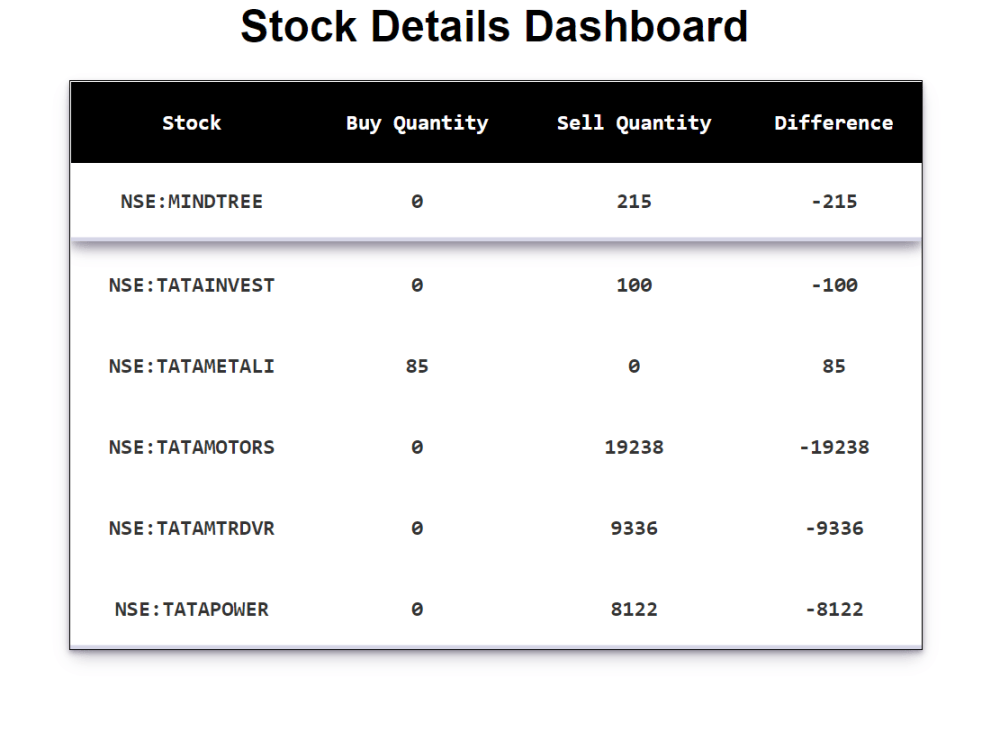Select the NSE:TATAPOWER stock cell

[x=191, y=609]
